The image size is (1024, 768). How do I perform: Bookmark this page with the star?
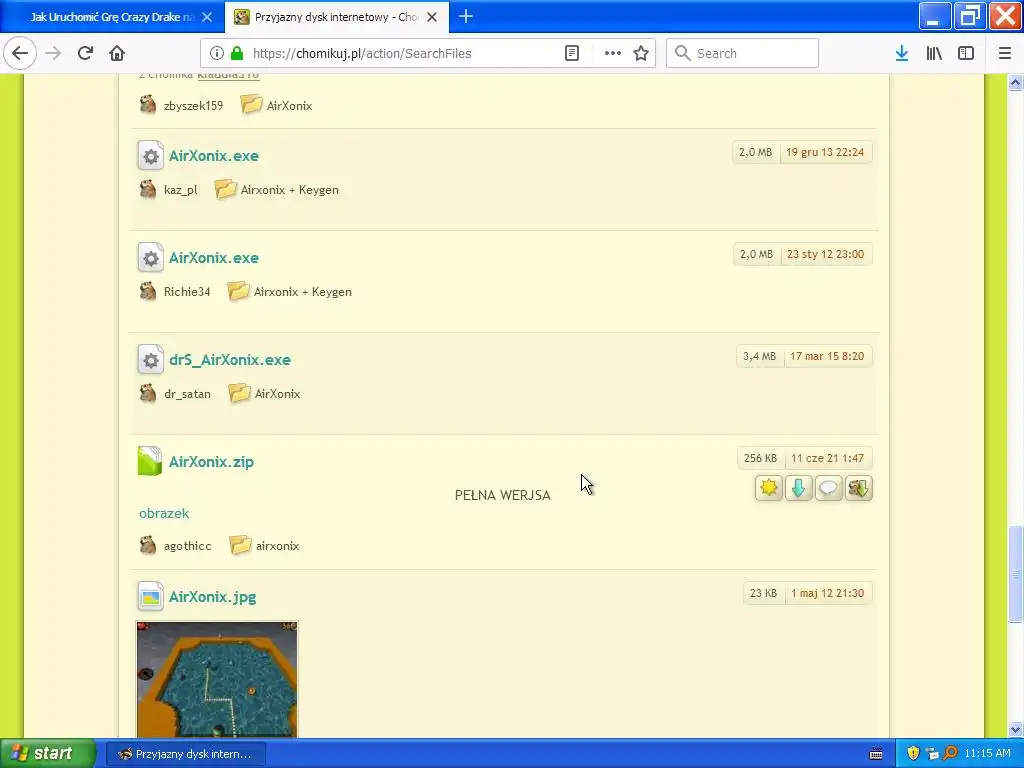pyautogui.click(x=641, y=54)
